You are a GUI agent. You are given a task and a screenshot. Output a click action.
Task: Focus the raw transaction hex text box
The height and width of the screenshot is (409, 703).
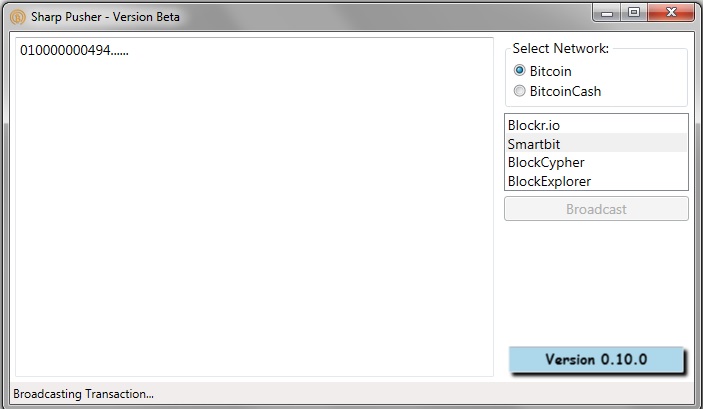tap(254, 207)
